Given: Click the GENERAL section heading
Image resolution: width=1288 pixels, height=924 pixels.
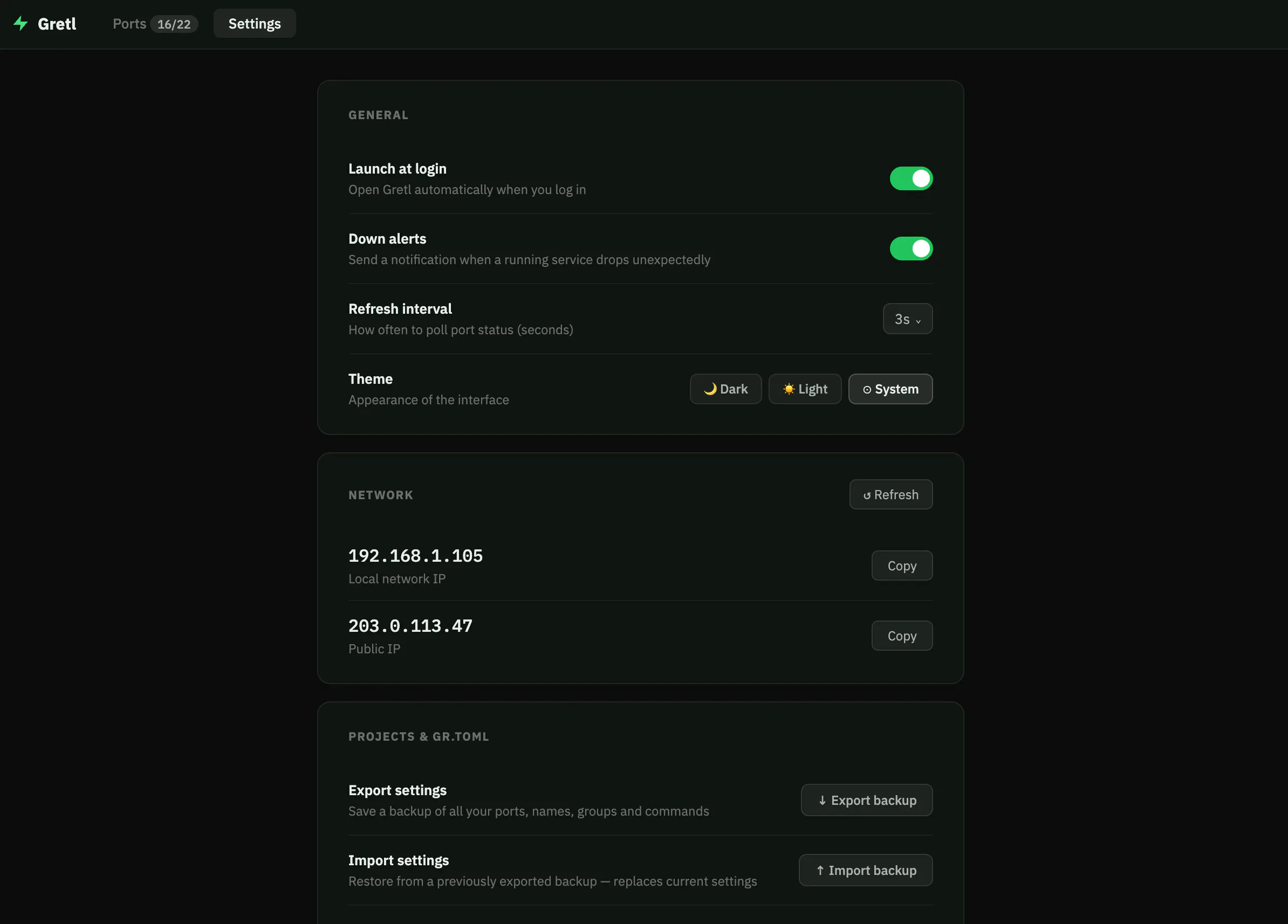Looking at the screenshot, I should 378,115.
